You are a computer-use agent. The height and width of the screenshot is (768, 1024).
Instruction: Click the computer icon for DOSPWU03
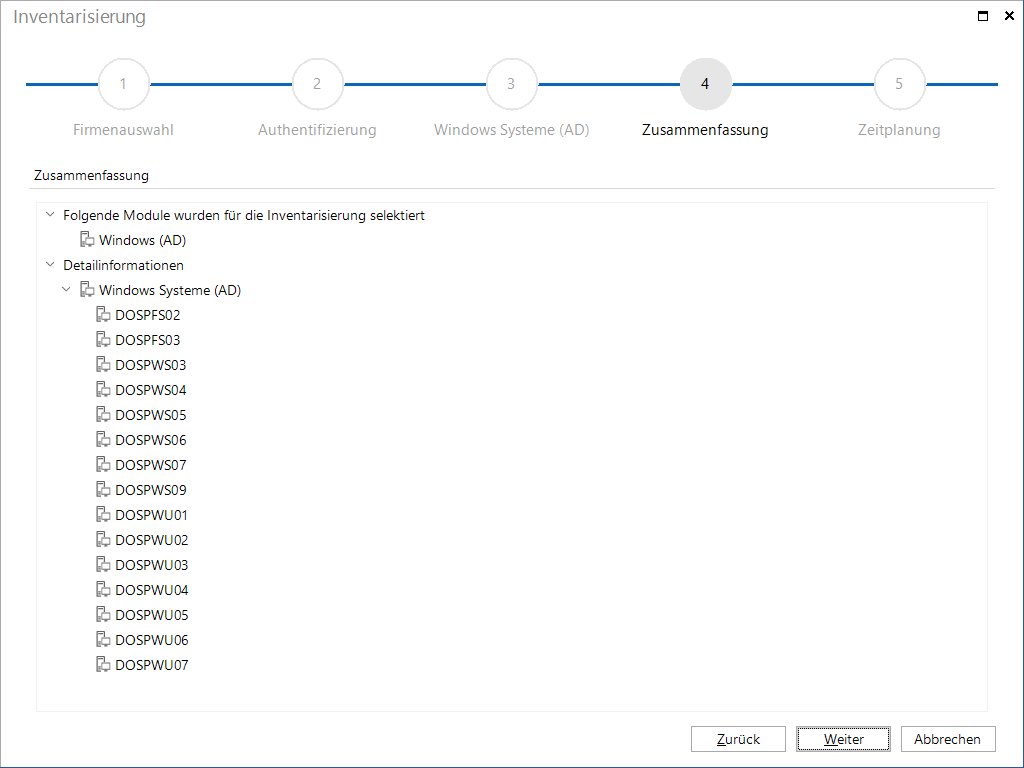pyautogui.click(x=103, y=564)
